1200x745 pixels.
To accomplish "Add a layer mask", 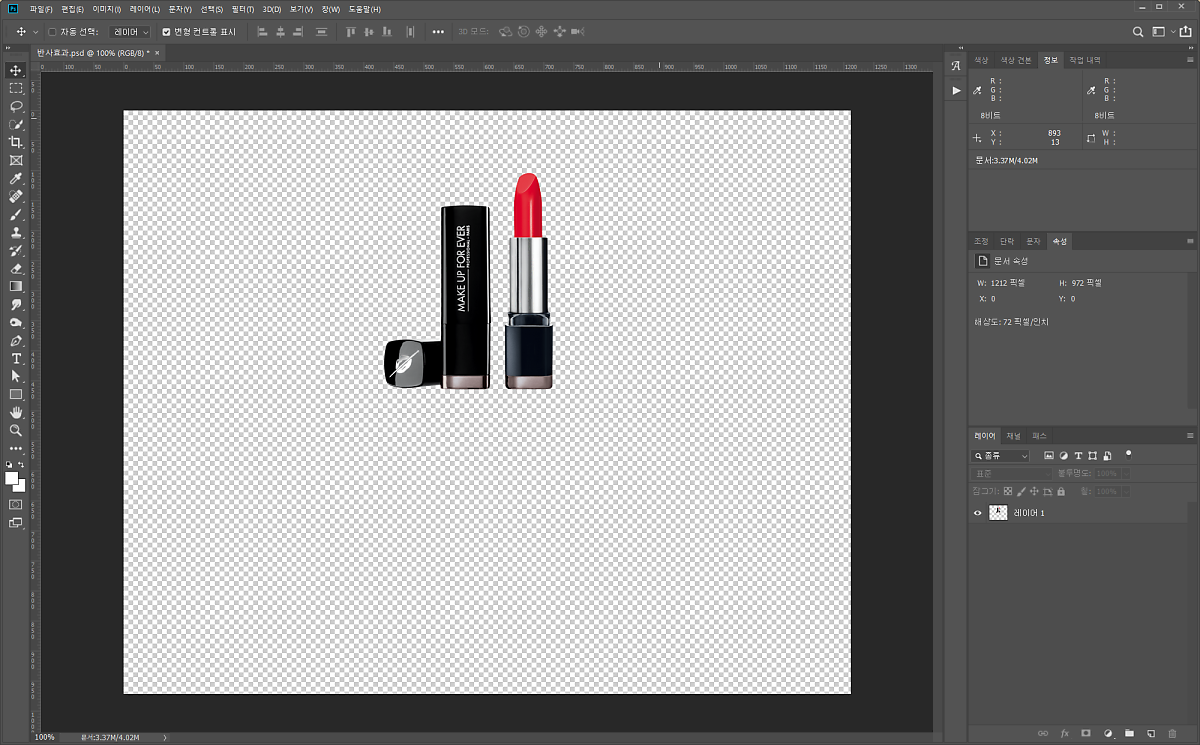I will pos(1085,734).
